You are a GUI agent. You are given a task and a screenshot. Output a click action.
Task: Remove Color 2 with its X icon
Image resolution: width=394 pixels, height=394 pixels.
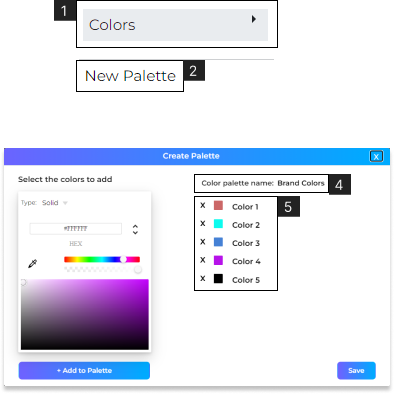[203, 223]
